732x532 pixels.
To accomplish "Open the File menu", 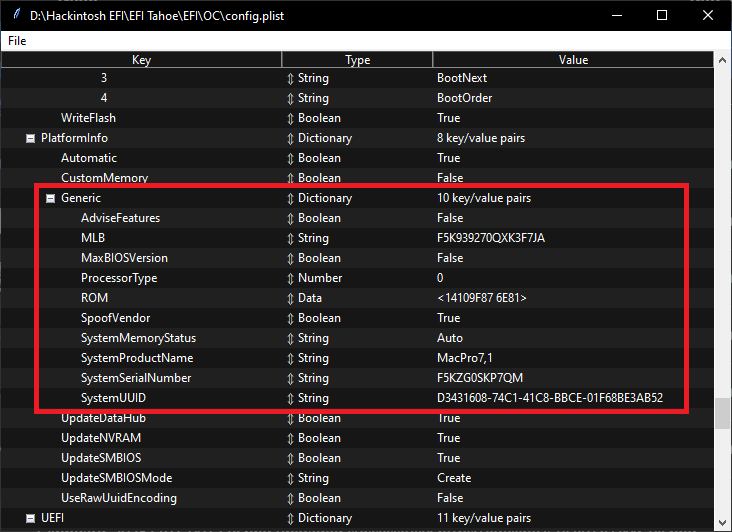I will pos(17,41).
